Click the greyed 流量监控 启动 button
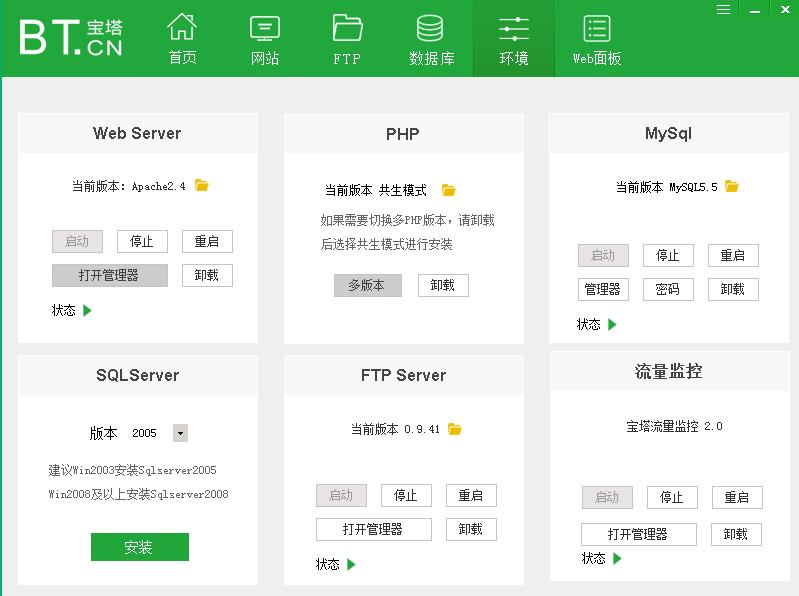799x596 pixels. (607, 498)
